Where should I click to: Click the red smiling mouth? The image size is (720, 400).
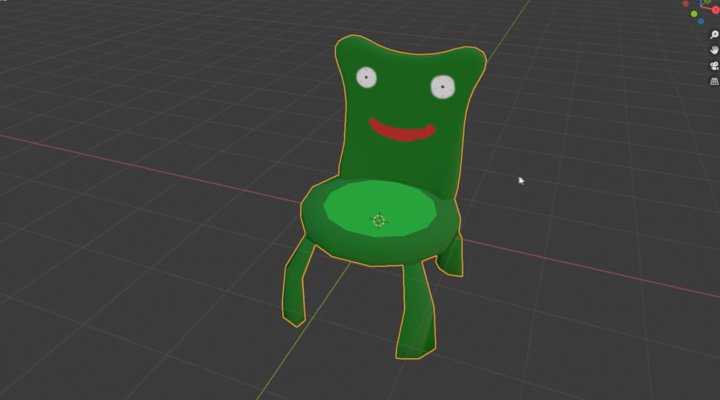tap(402, 132)
